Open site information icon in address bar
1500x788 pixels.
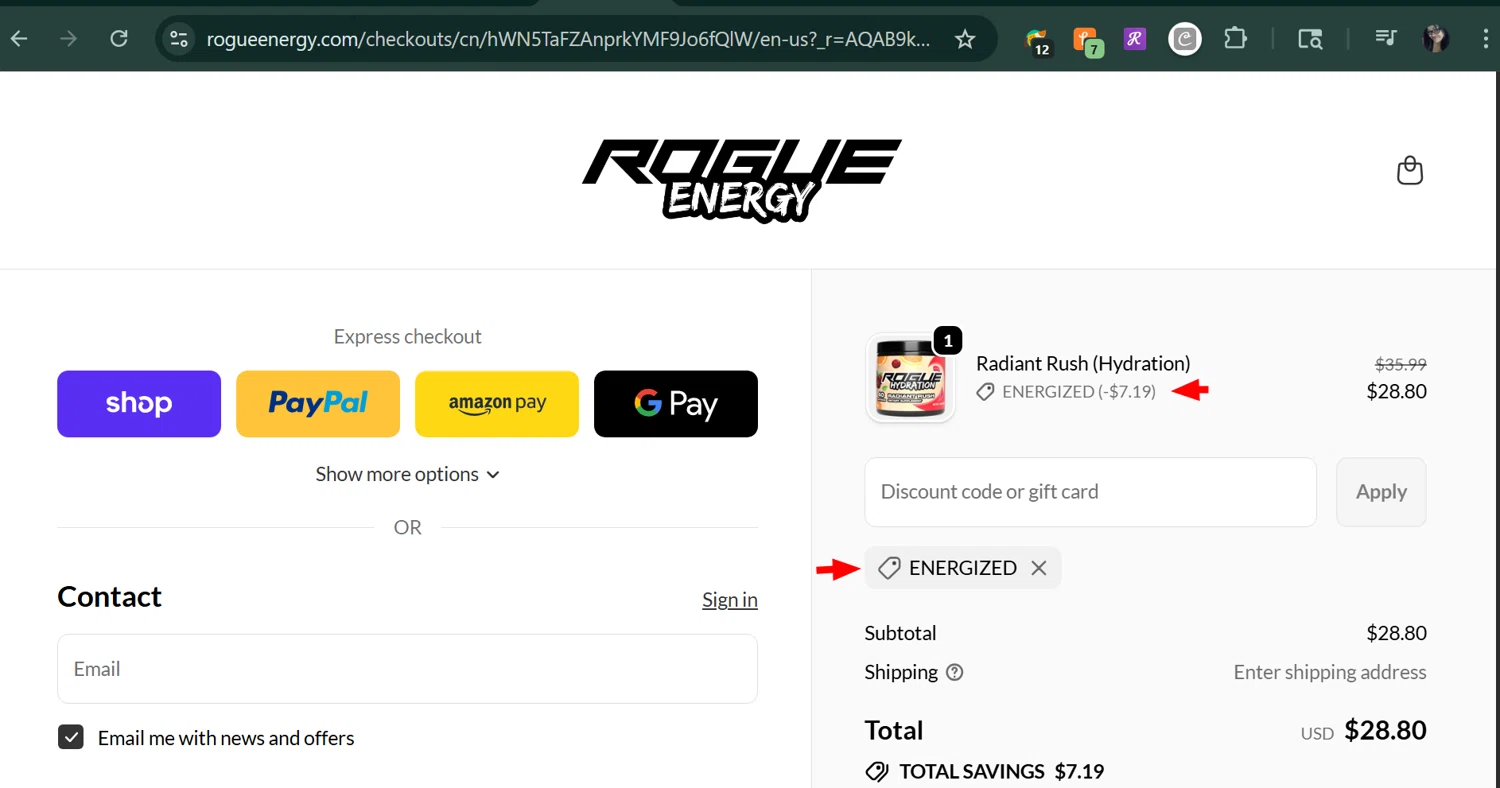pyautogui.click(x=179, y=39)
